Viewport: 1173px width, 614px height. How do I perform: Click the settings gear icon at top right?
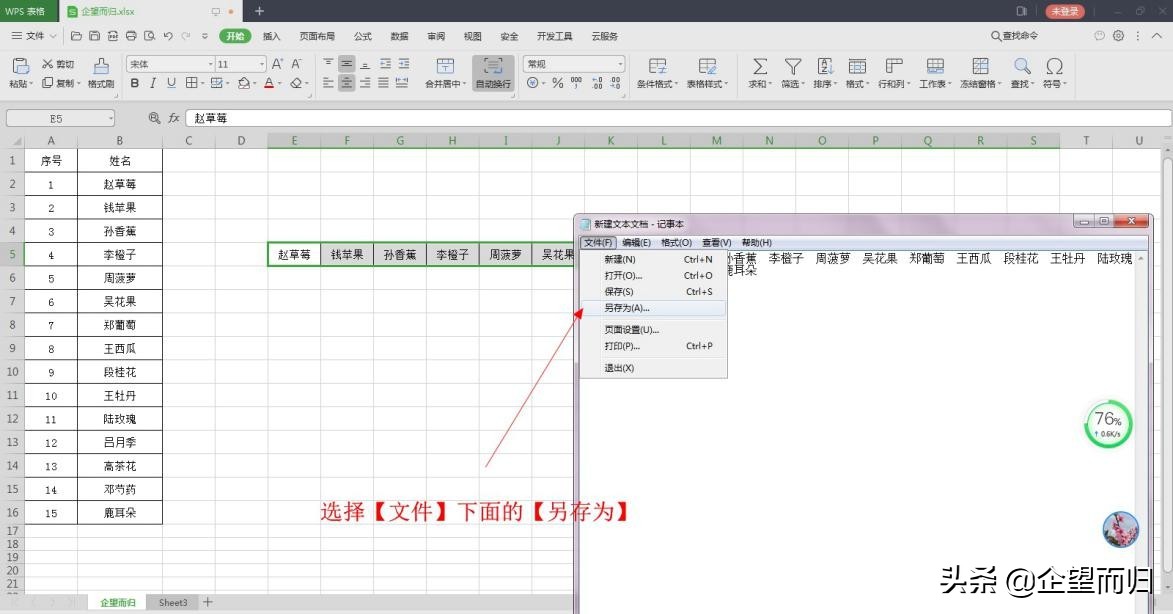pos(1118,35)
